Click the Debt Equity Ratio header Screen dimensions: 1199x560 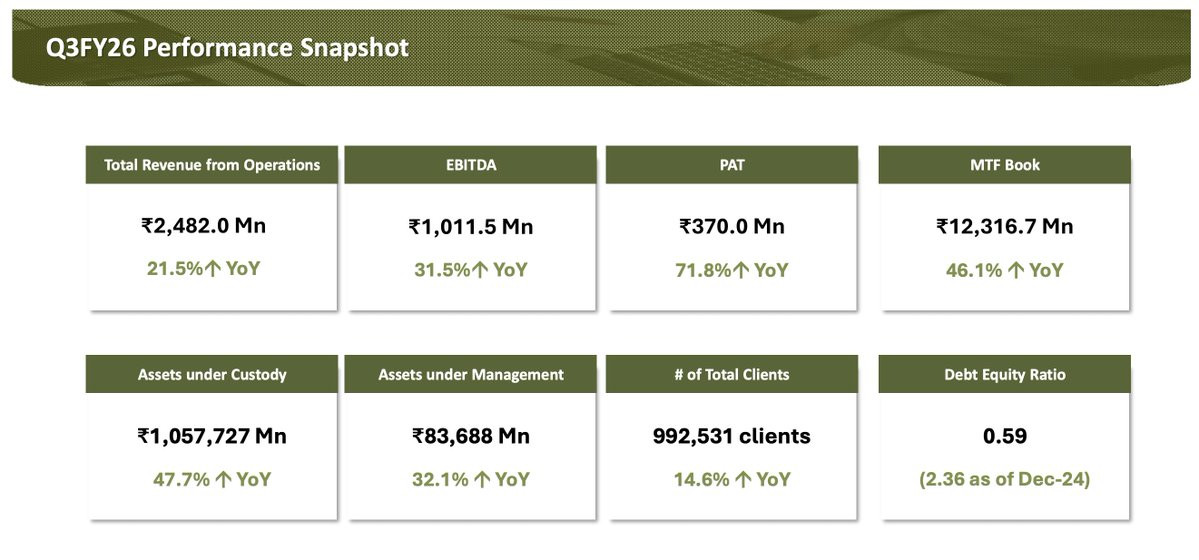pyautogui.click(x=1004, y=375)
